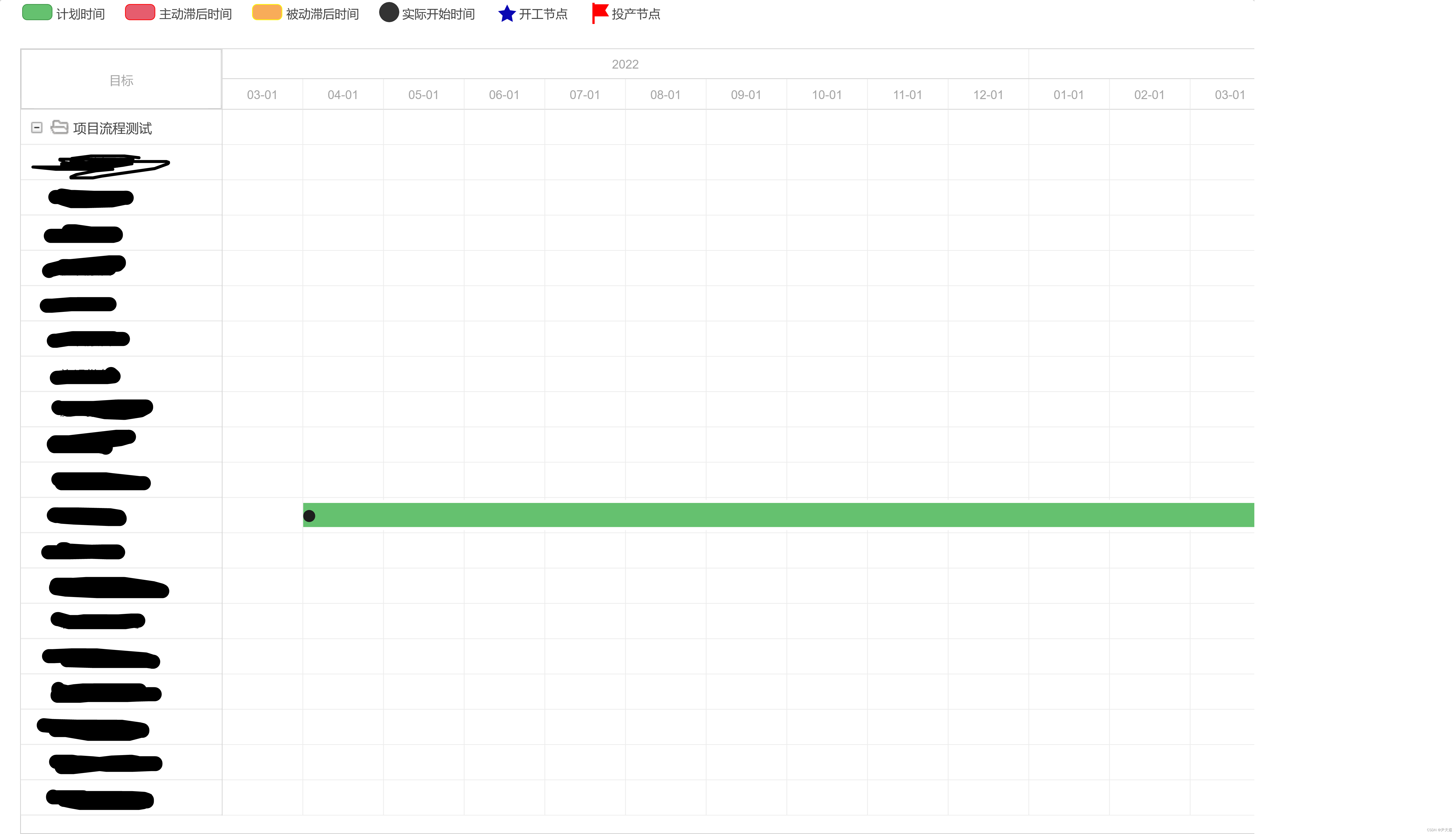Click the red flag 投产节点 legend icon
Screen dimensions: 1456x834
(599, 13)
